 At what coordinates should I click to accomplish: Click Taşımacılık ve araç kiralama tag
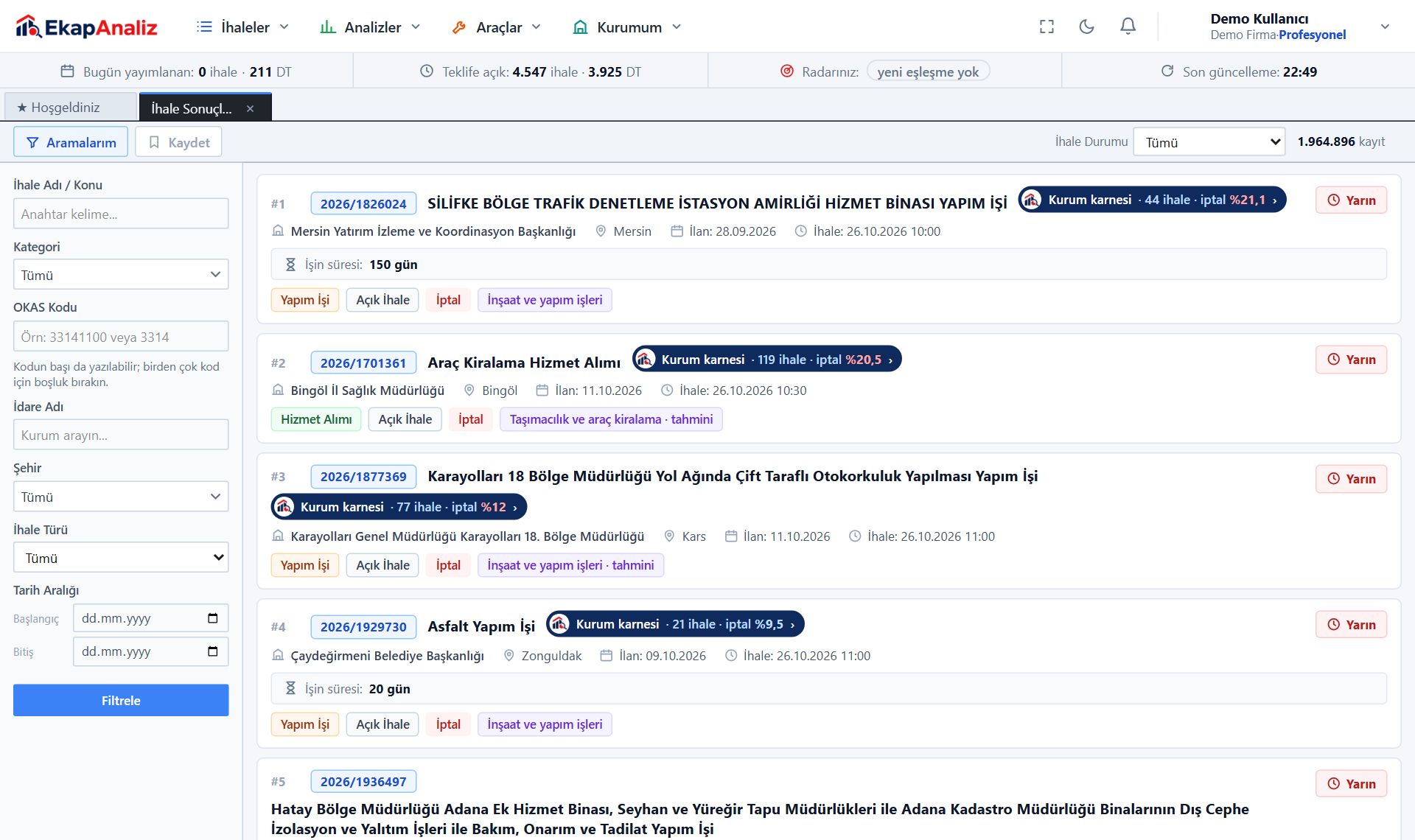(611, 419)
